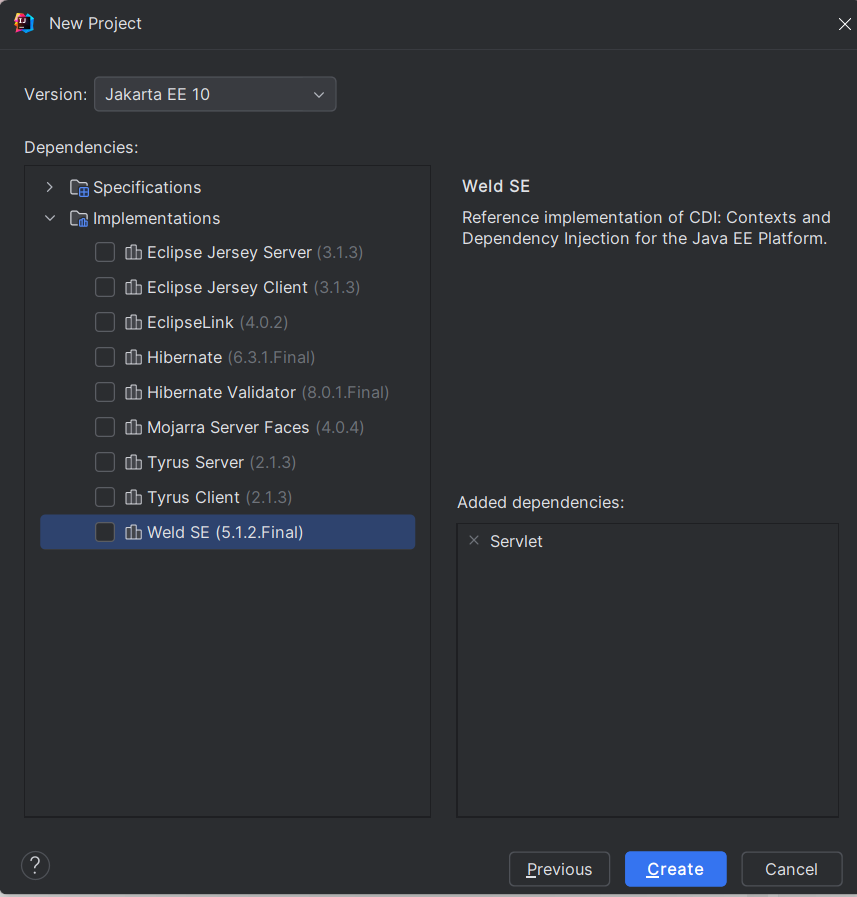The image size is (857, 897).
Task: Select the Specifications tree label
Action: coord(147,188)
